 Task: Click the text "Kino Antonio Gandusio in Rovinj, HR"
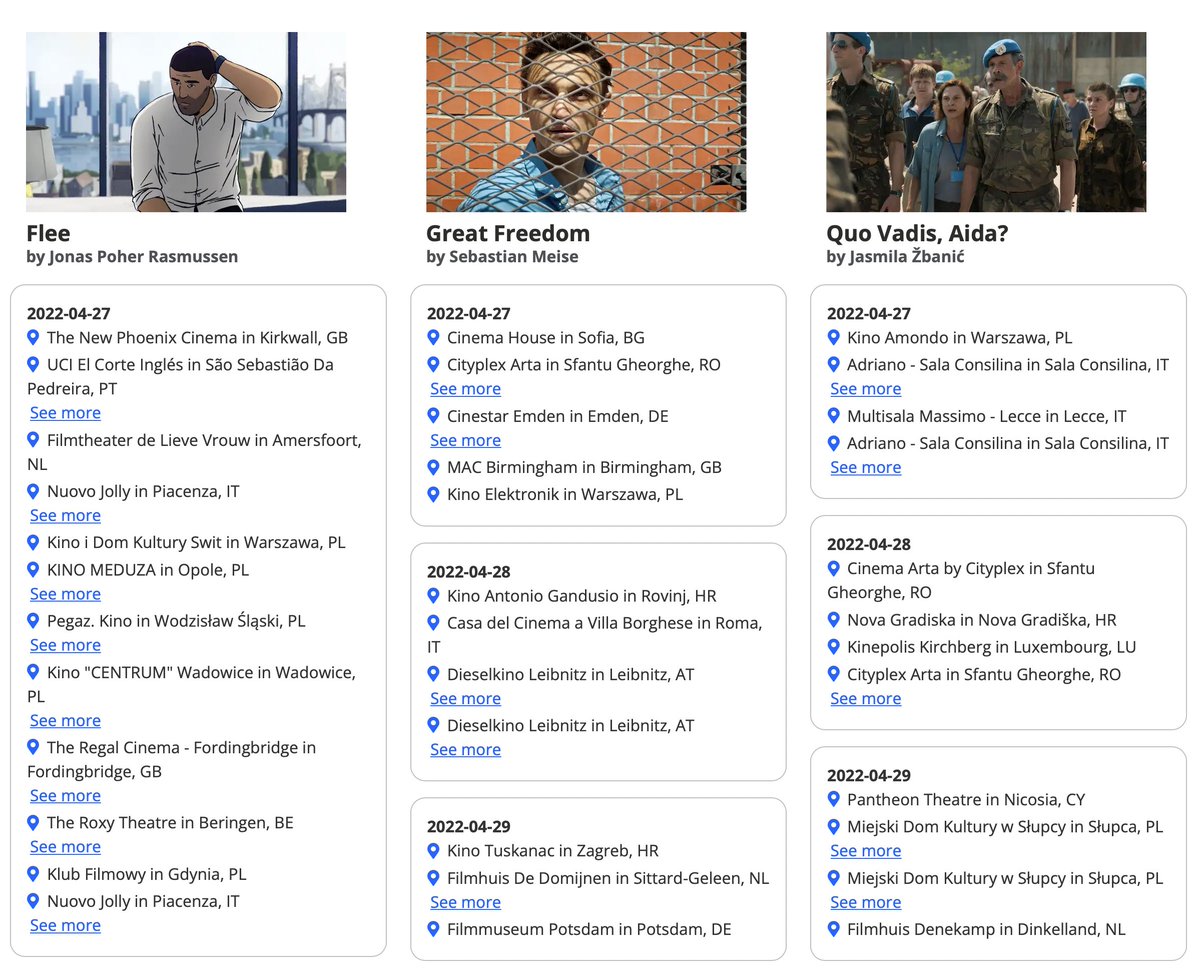(582, 596)
